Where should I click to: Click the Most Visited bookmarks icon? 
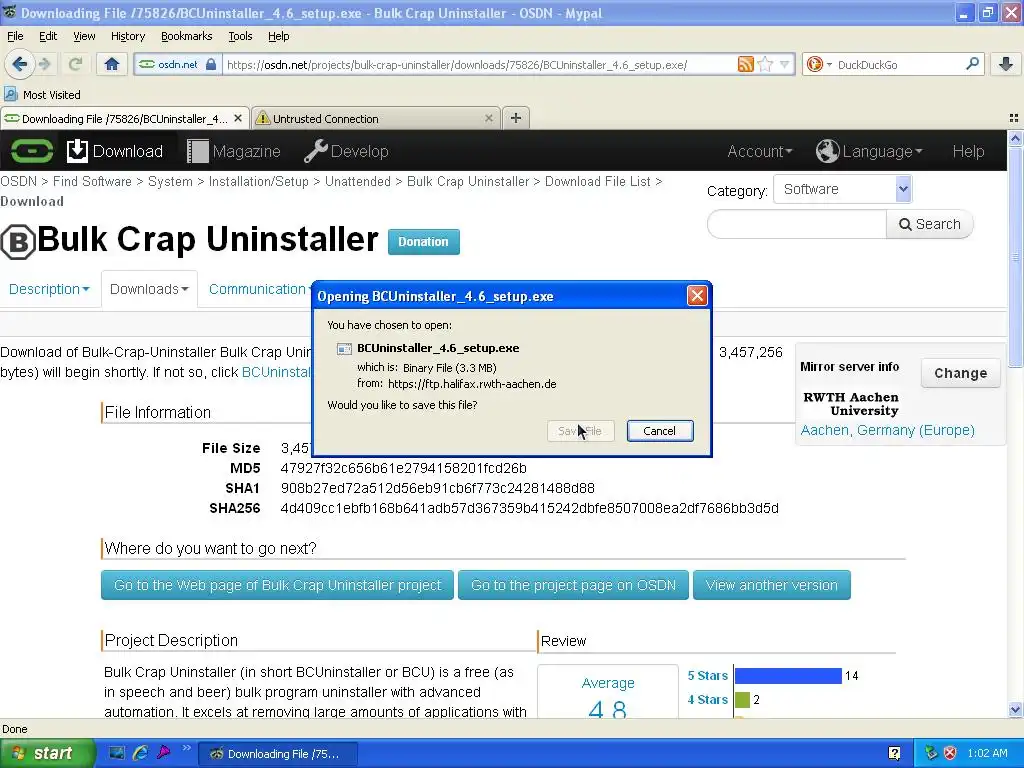click(x=10, y=95)
